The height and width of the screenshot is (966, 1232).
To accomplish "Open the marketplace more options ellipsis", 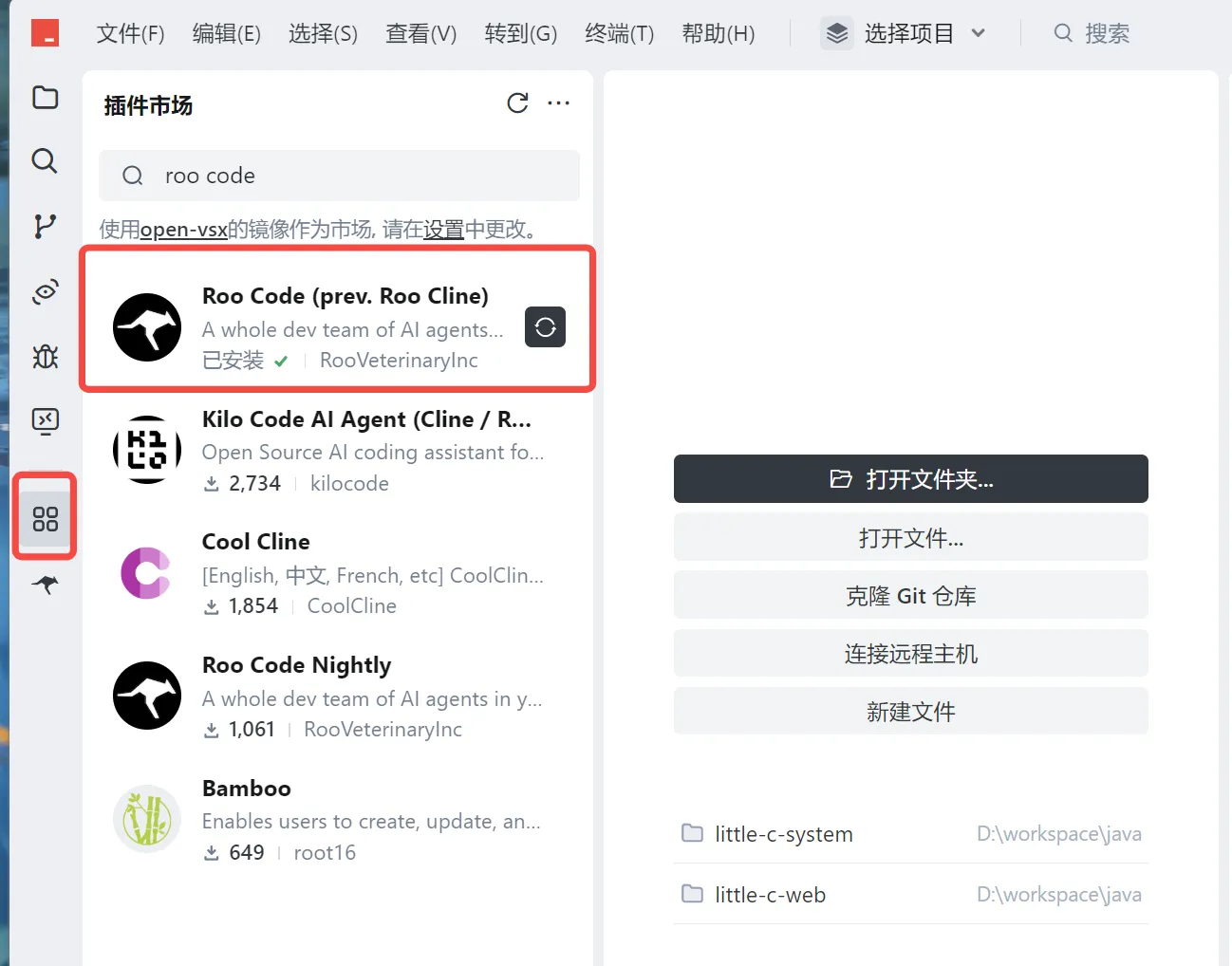I will point(559,102).
